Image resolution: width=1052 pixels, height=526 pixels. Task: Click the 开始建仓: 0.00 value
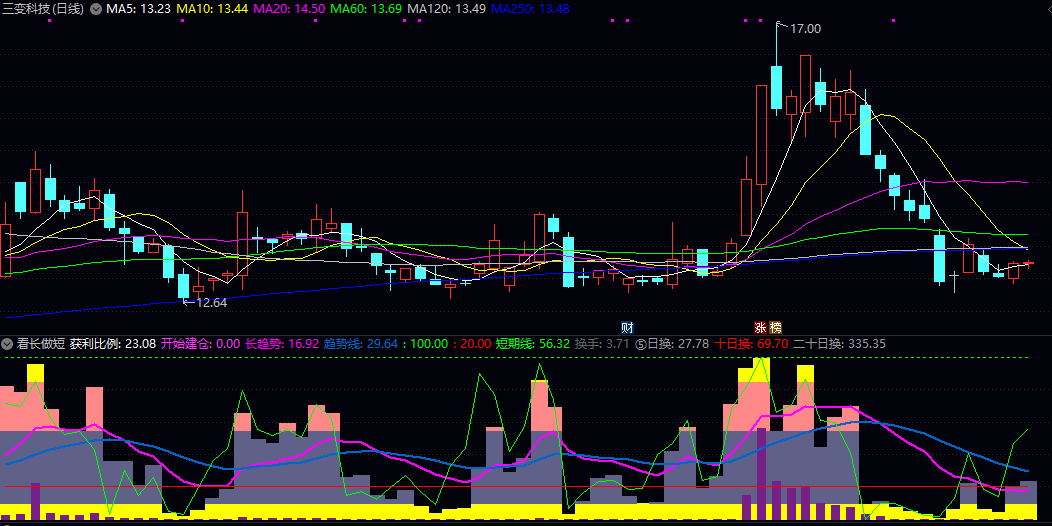pyautogui.click(x=200, y=344)
